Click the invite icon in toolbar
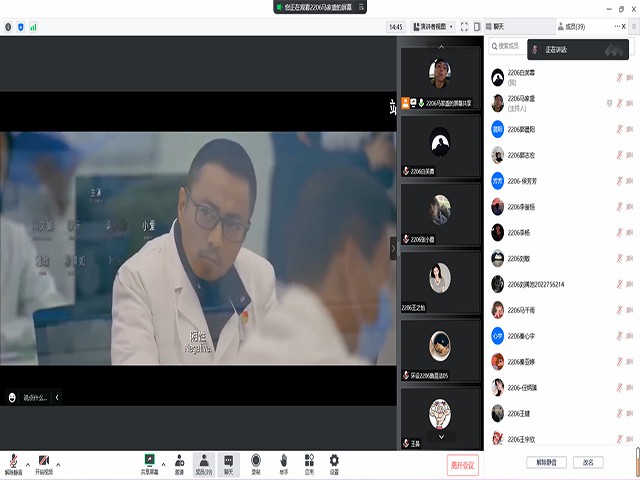The image size is (640, 480). click(x=179, y=464)
